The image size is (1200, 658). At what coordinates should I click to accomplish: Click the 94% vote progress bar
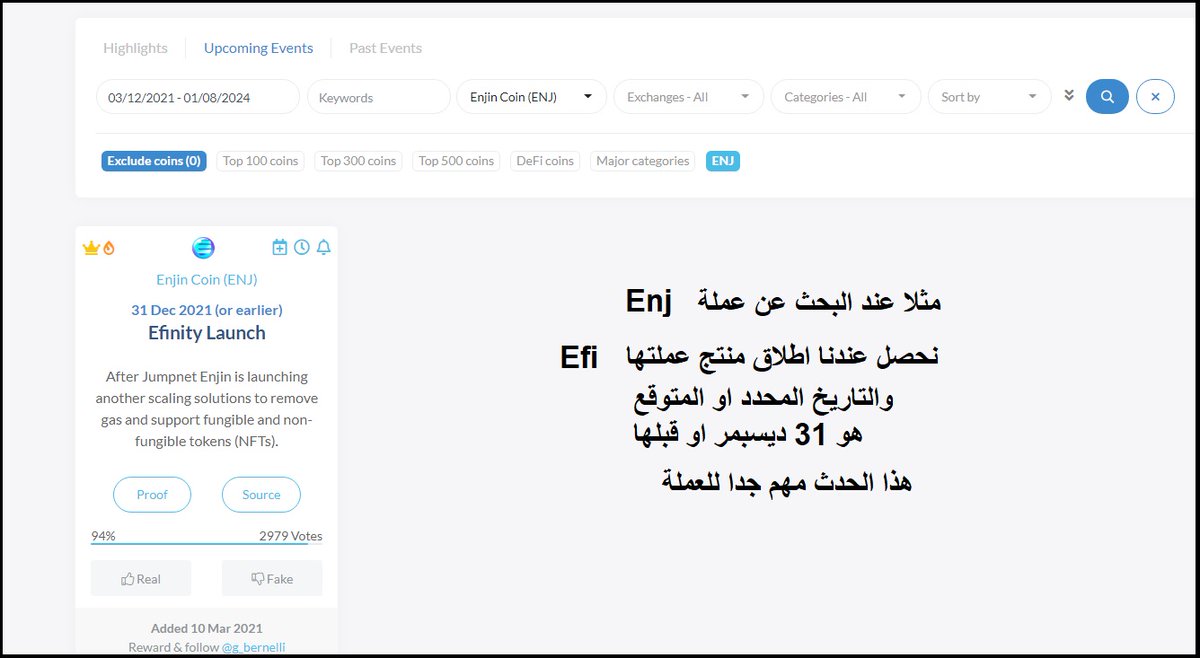pyautogui.click(x=207, y=544)
